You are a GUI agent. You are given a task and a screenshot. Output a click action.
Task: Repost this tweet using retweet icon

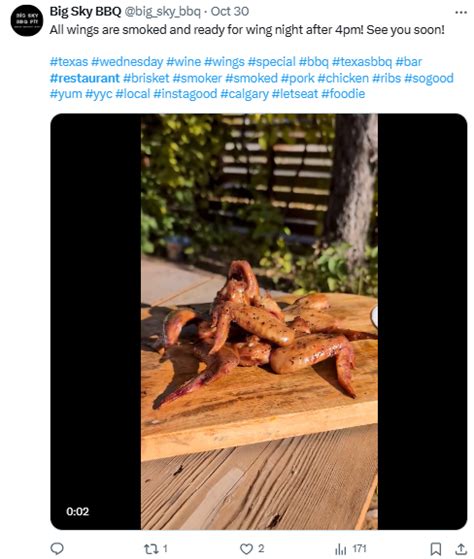pos(150,549)
